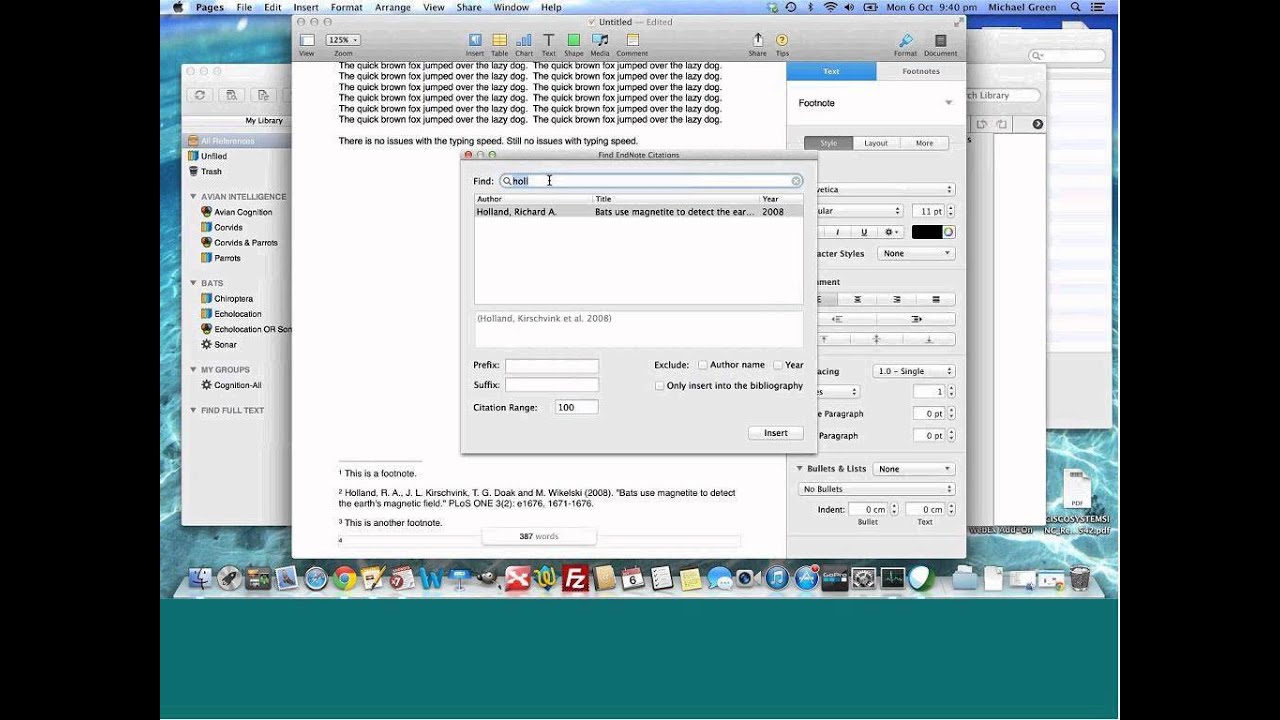
Task: Open the Trash in the Dock
Action: pos(1080,578)
